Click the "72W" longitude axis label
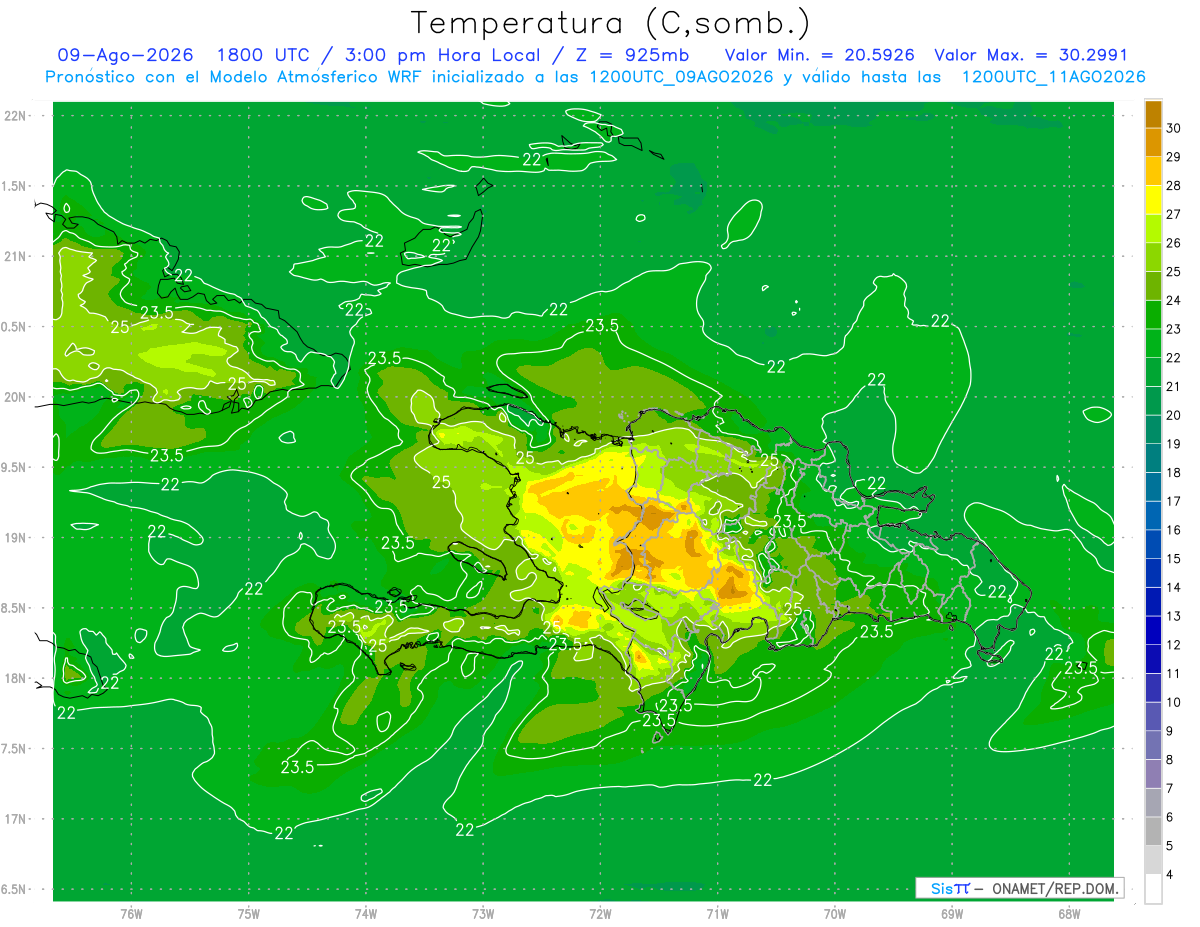The height and width of the screenshot is (927, 1200). 600,914
